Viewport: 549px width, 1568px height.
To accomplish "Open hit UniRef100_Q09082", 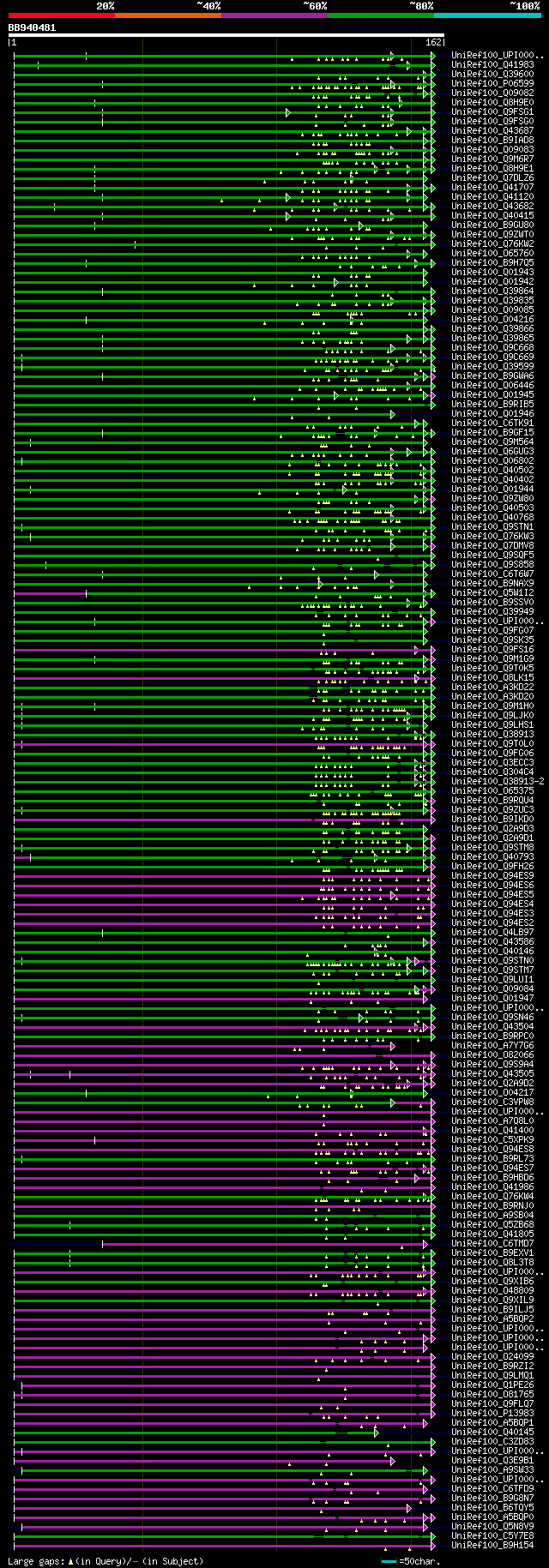I will tap(492, 93).
